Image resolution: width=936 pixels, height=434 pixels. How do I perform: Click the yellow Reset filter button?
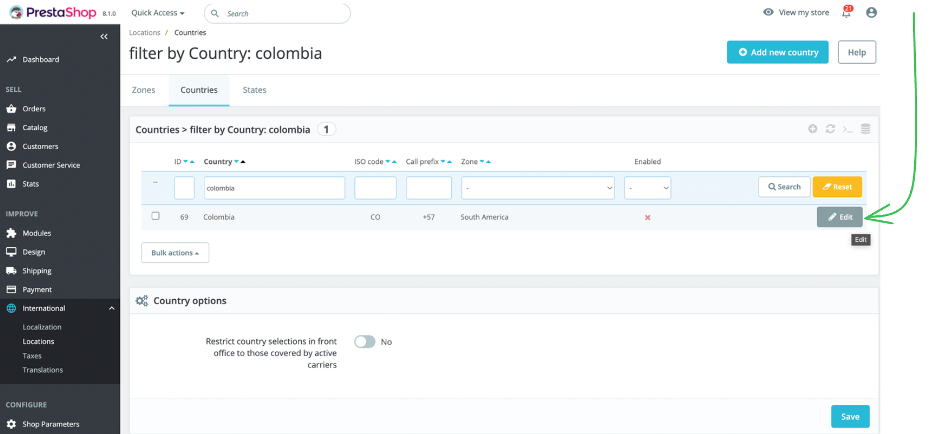point(837,187)
